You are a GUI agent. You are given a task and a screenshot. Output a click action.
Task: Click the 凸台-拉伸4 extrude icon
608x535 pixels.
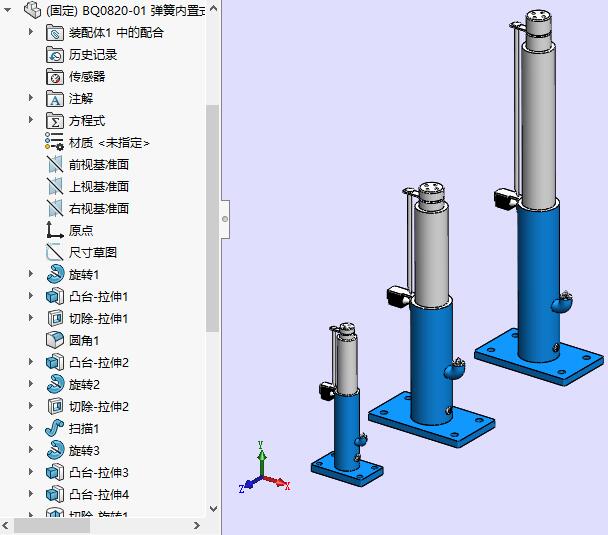(55, 494)
